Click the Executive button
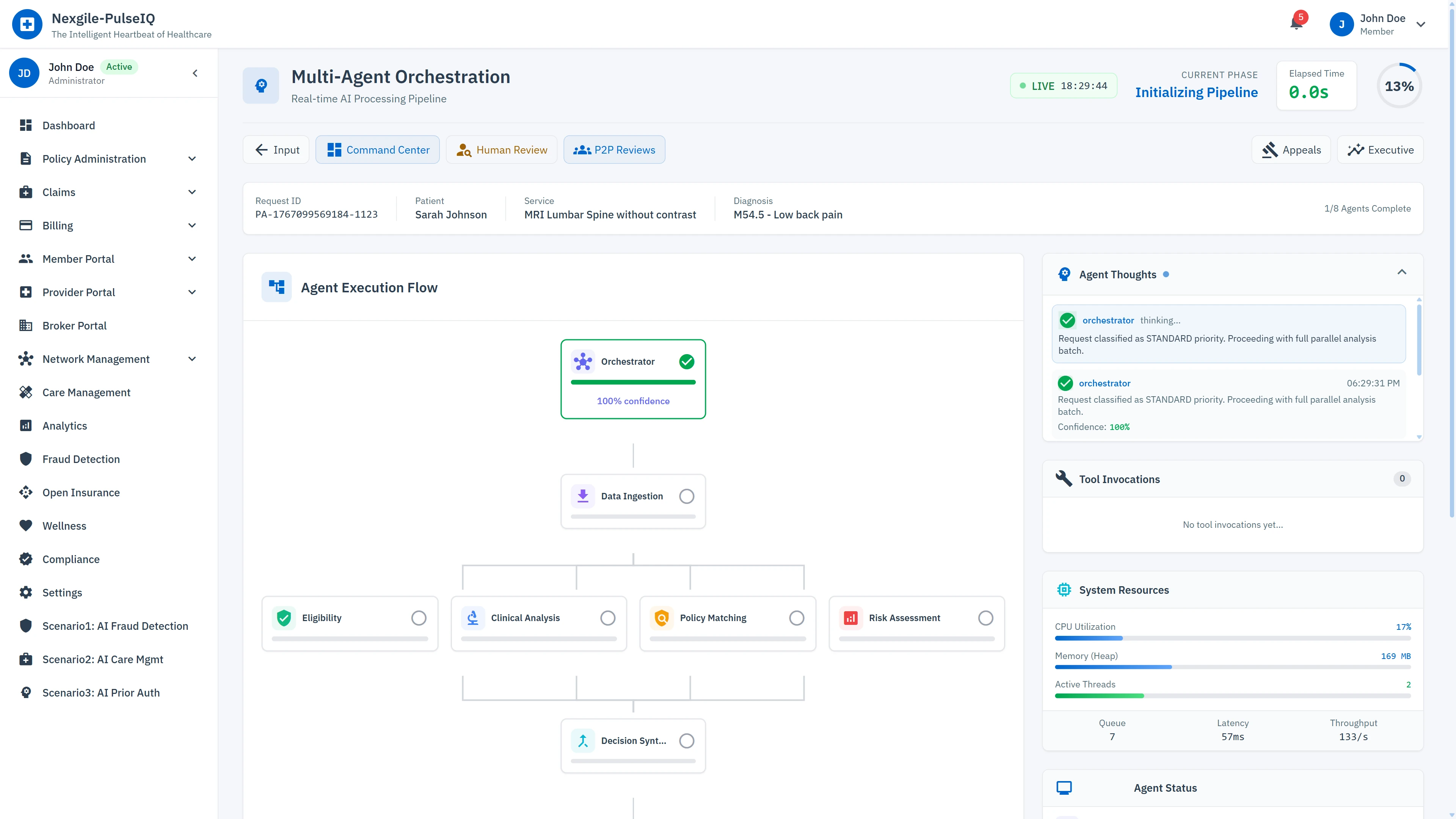Screen dimensions: 1456x819 coord(1381,149)
